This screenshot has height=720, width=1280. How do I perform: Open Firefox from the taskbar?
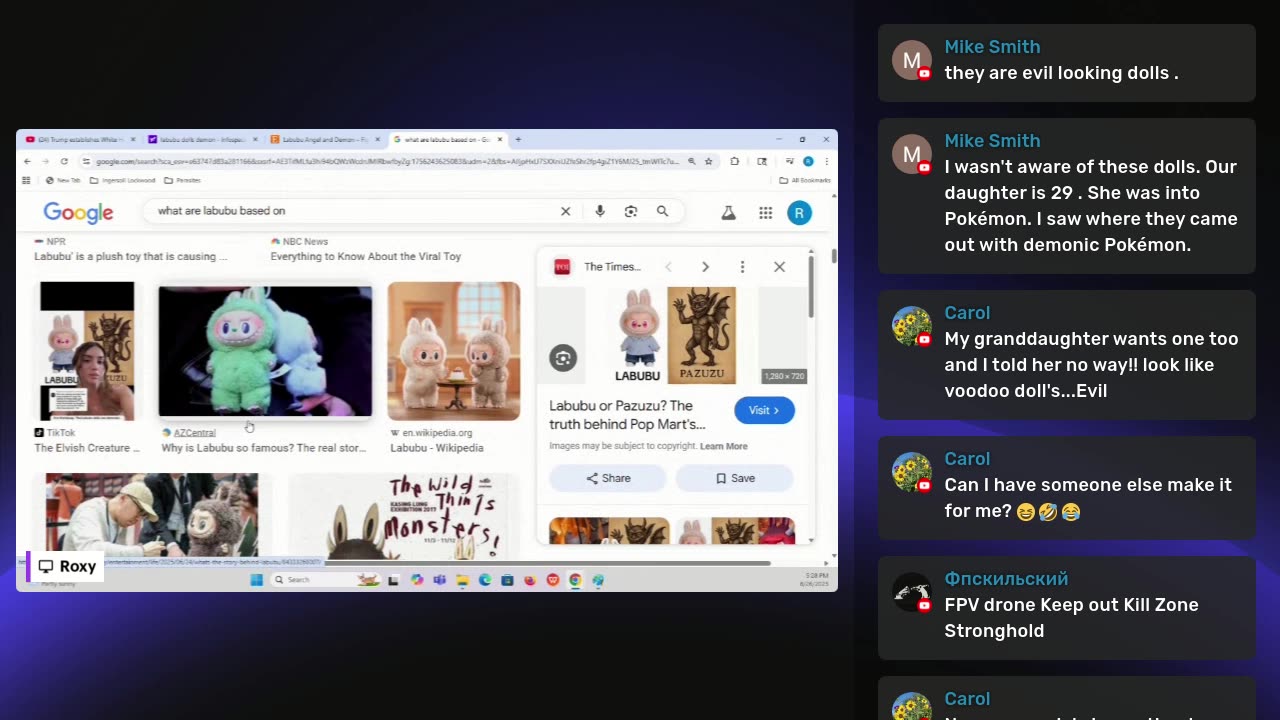pyautogui.click(x=530, y=580)
